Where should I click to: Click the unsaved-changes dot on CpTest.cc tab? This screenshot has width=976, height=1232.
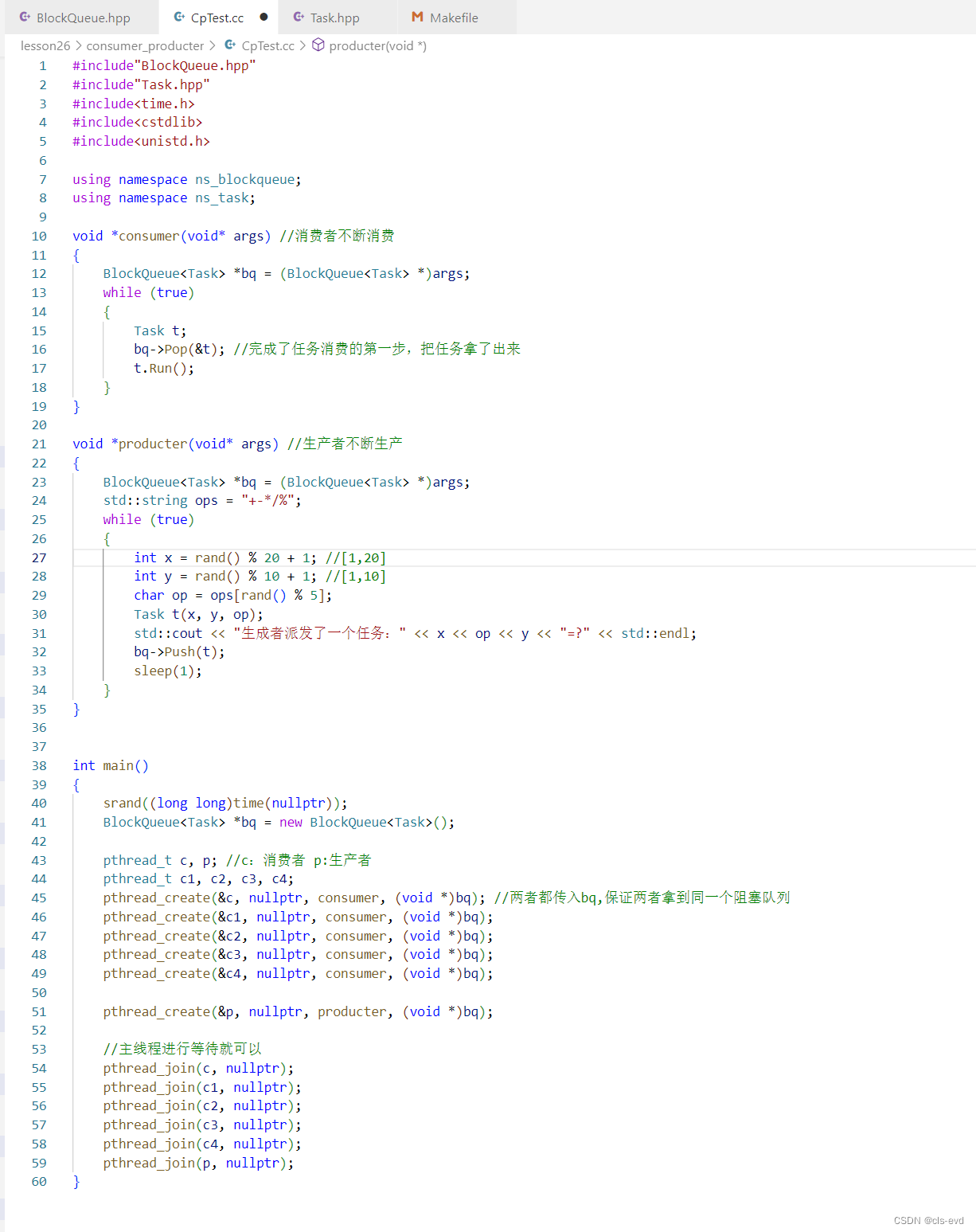coord(264,16)
